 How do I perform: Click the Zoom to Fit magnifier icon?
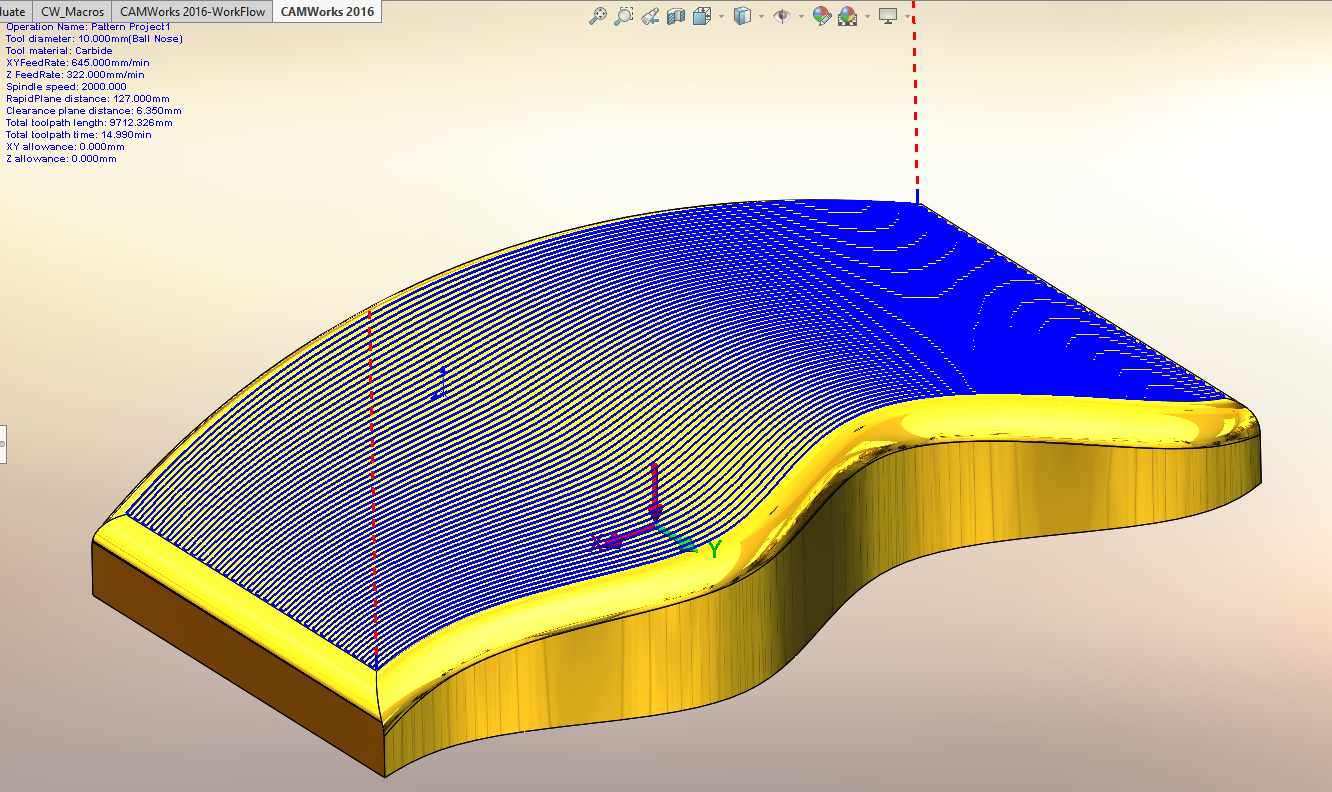coord(598,15)
